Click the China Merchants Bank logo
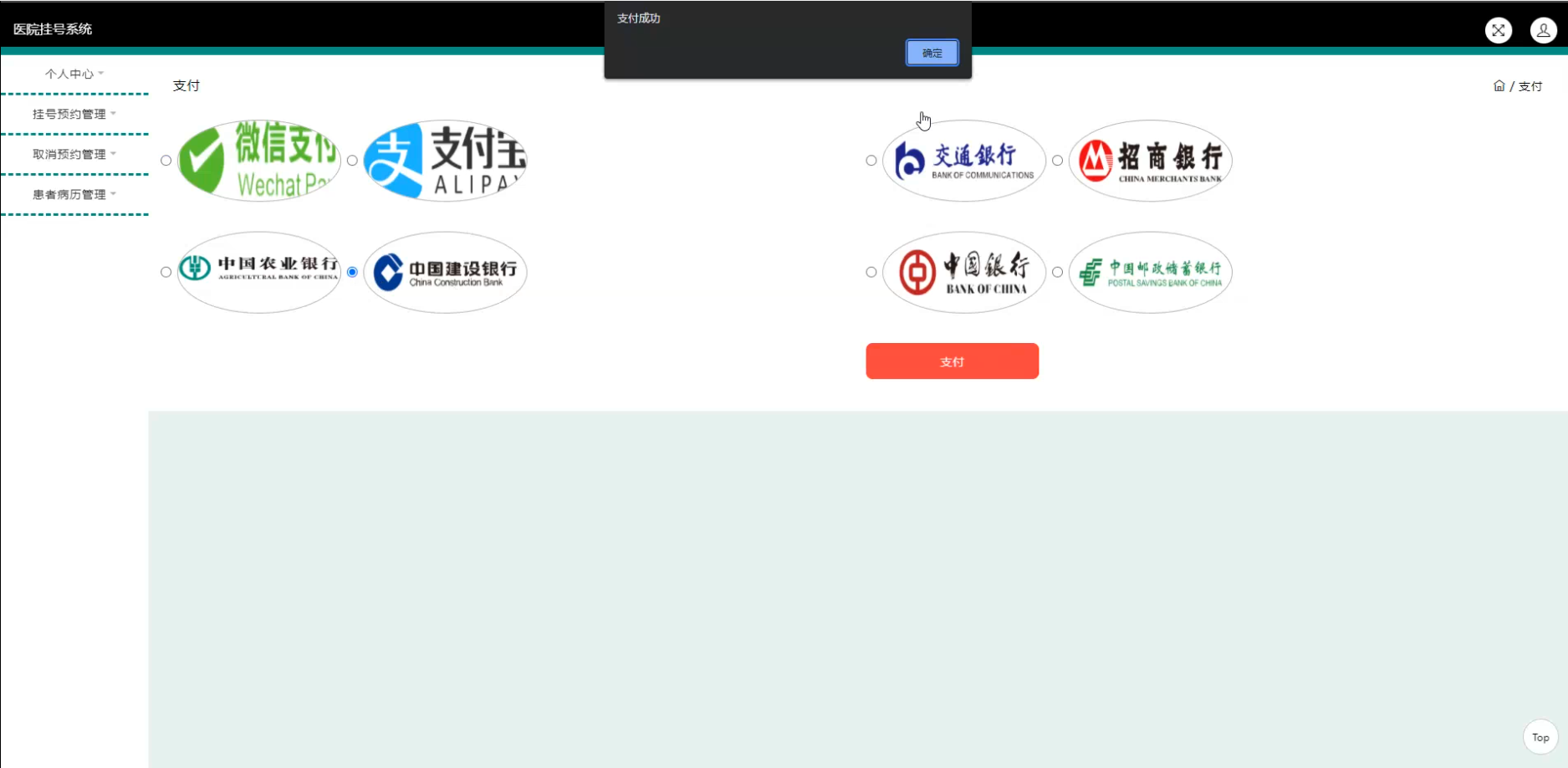Screen dimensions: 1568x768 click(x=1151, y=160)
